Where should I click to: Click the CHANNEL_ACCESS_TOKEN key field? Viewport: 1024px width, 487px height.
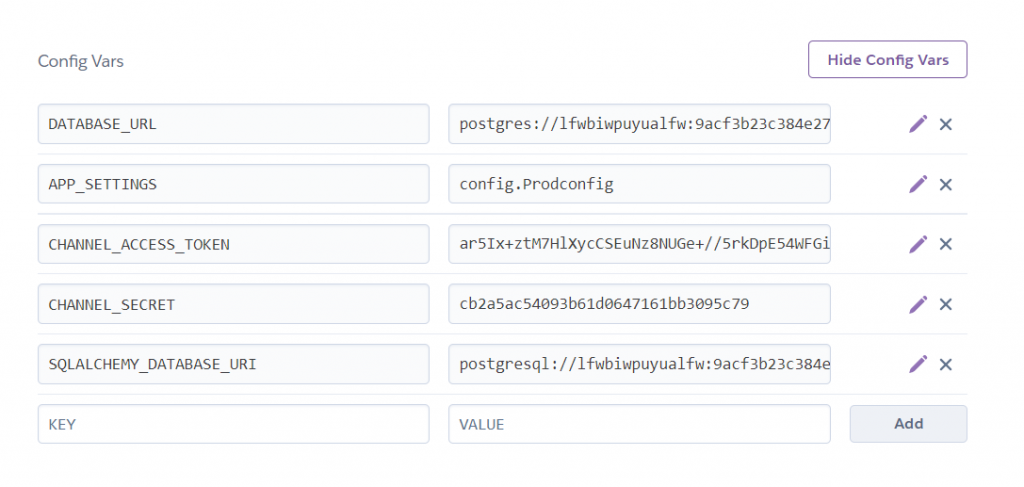point(234,244)
